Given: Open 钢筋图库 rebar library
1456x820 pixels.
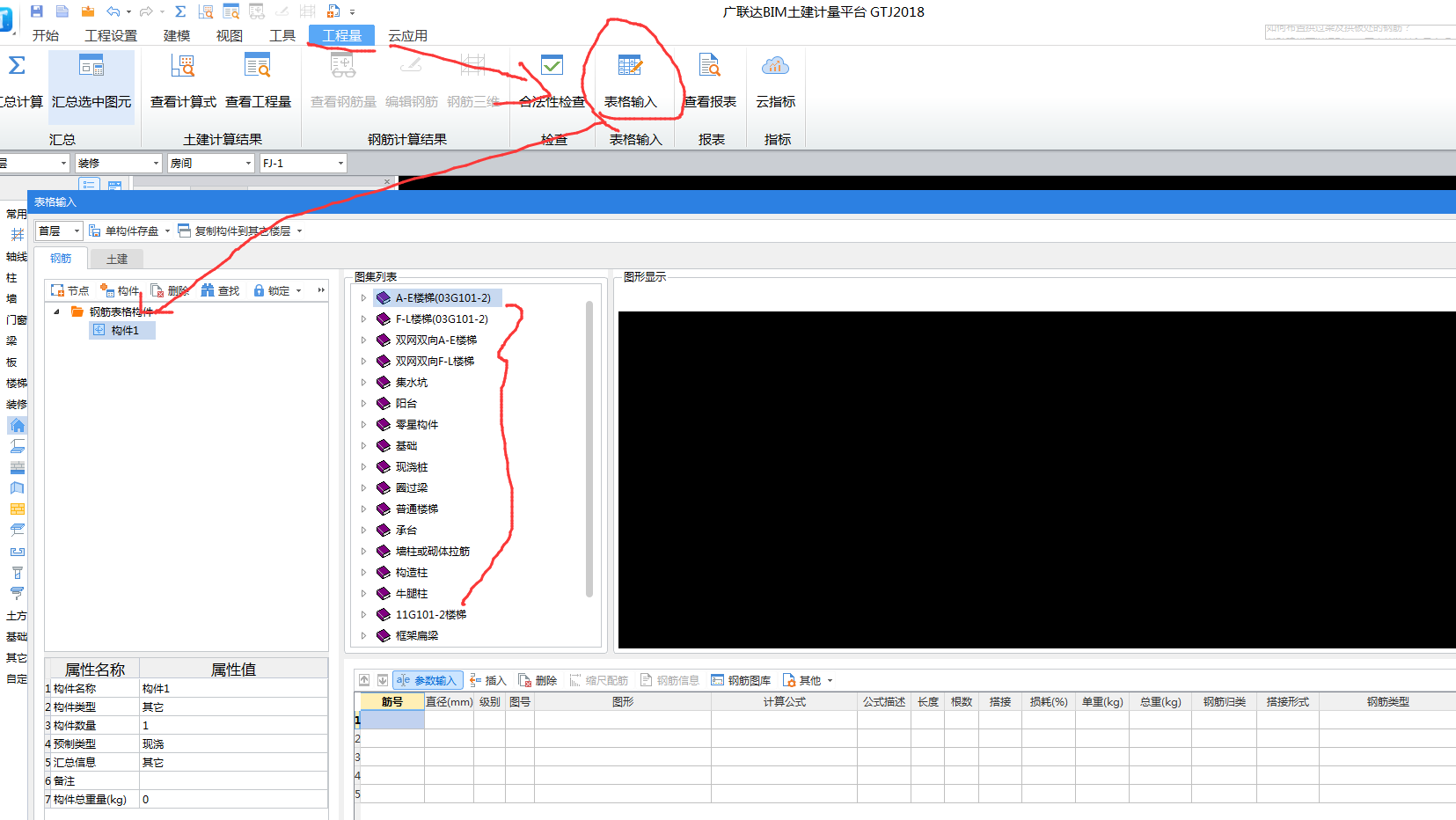Looking at the screenshot, I should coord(741,680).
